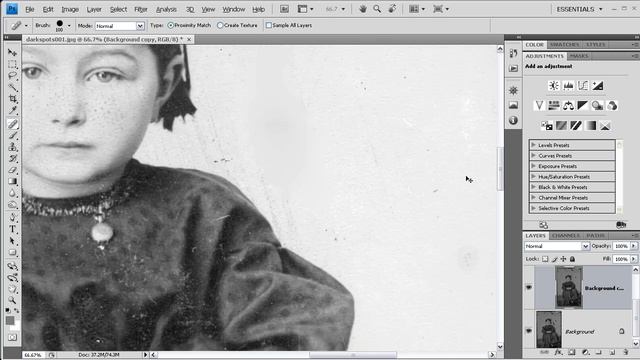Enable Sample All Layers checkbox
The image size is (640, 360).
[x=268, y=25]
